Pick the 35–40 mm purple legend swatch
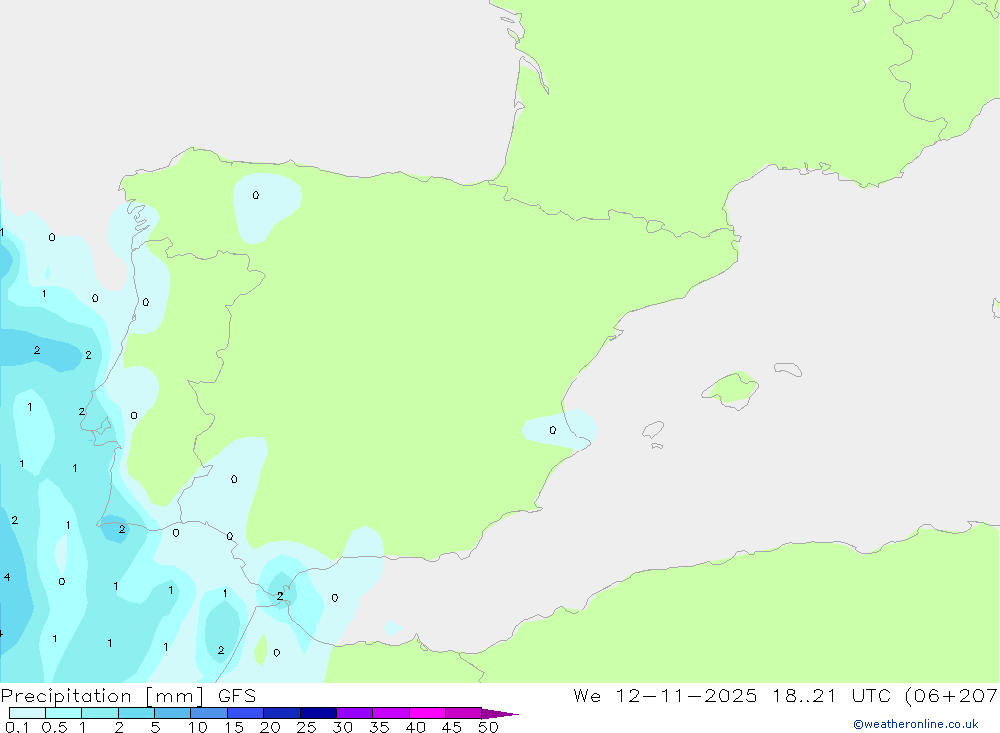The height and width of the screenshot is (733, 1000). [x=391, y=713]
